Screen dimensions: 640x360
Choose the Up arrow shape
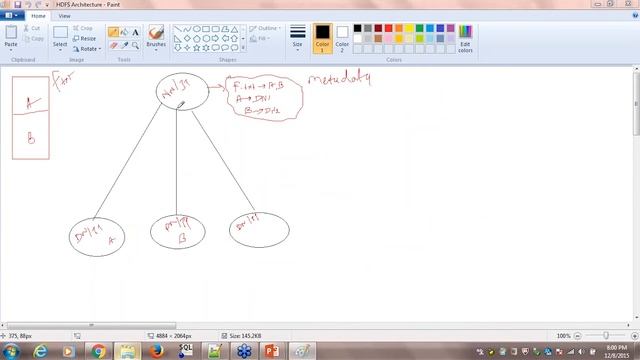(x=234, y=39)
